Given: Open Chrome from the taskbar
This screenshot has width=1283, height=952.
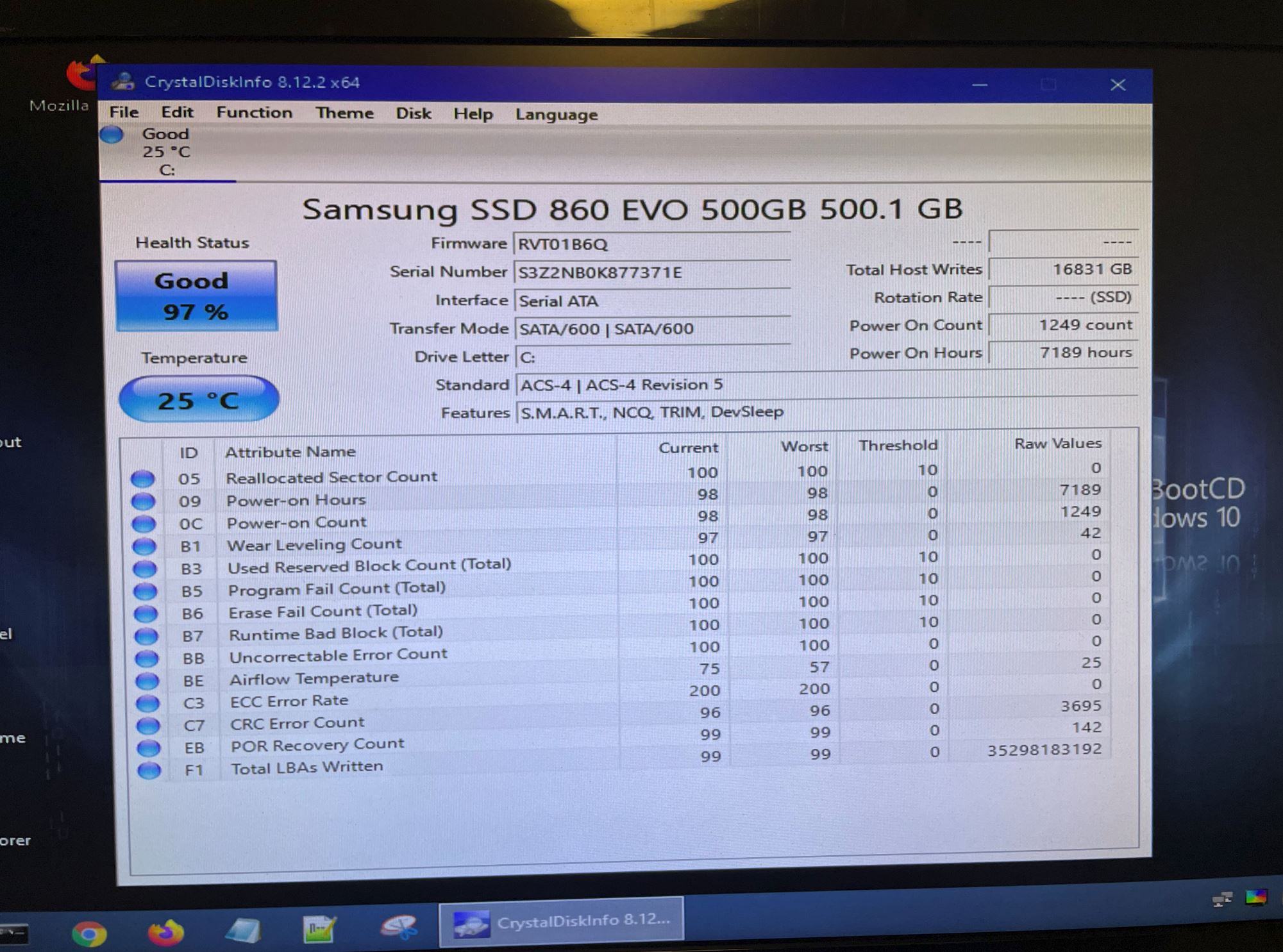Looking at the screenshot, I should coord(89,933).
